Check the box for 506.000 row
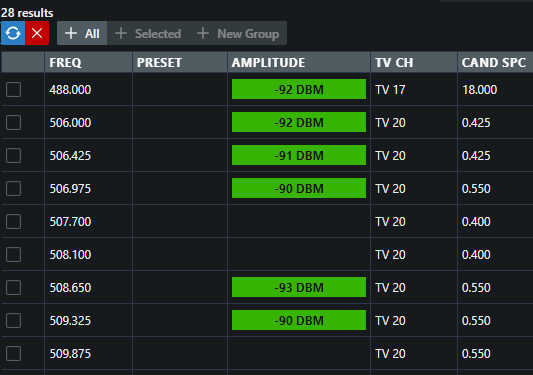533x375 pixels. 14,123
